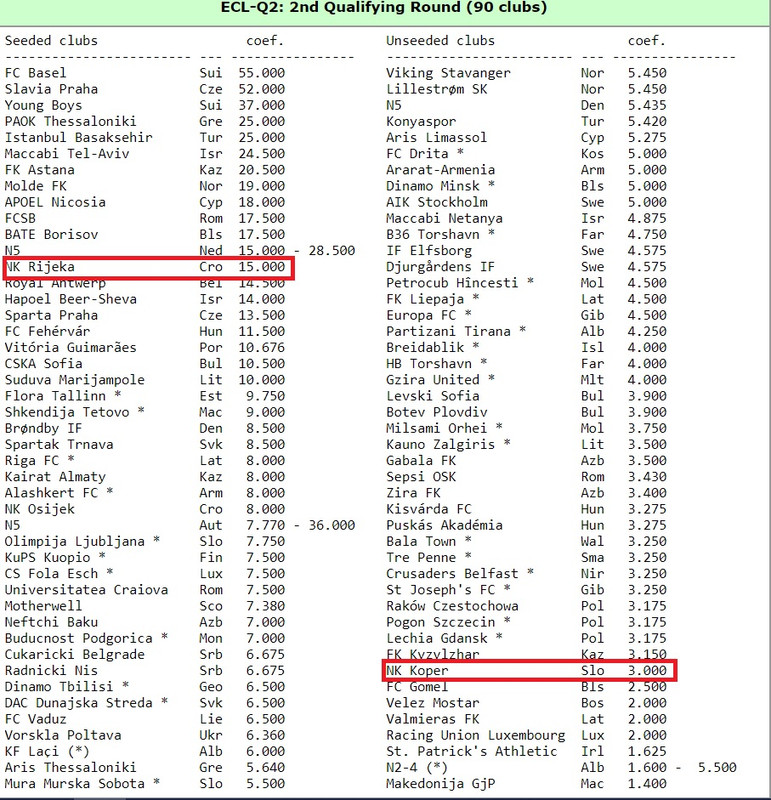The height and width of the screenshot is (800, 771).
Task: Click FC Fehérvár entry
Action: (x=47, y=332)
